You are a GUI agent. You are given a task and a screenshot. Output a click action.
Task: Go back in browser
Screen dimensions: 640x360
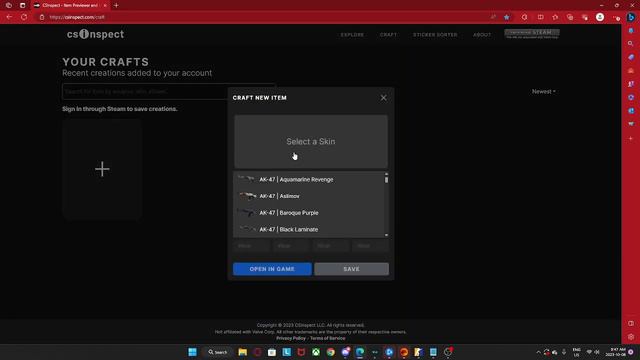(9, 17)
